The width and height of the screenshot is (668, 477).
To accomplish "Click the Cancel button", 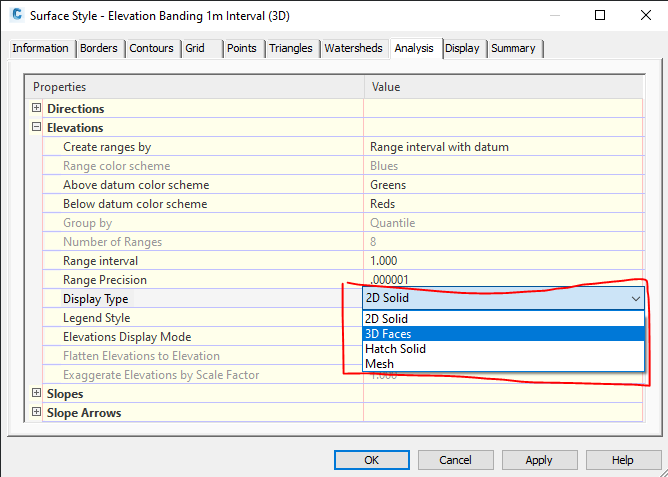I will click(x=455, y=460).
